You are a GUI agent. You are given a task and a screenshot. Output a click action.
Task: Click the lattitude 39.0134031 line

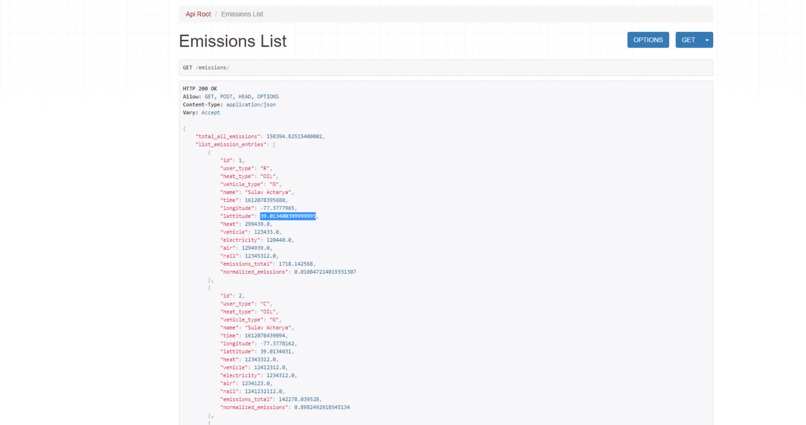click(x=257, y=352)
